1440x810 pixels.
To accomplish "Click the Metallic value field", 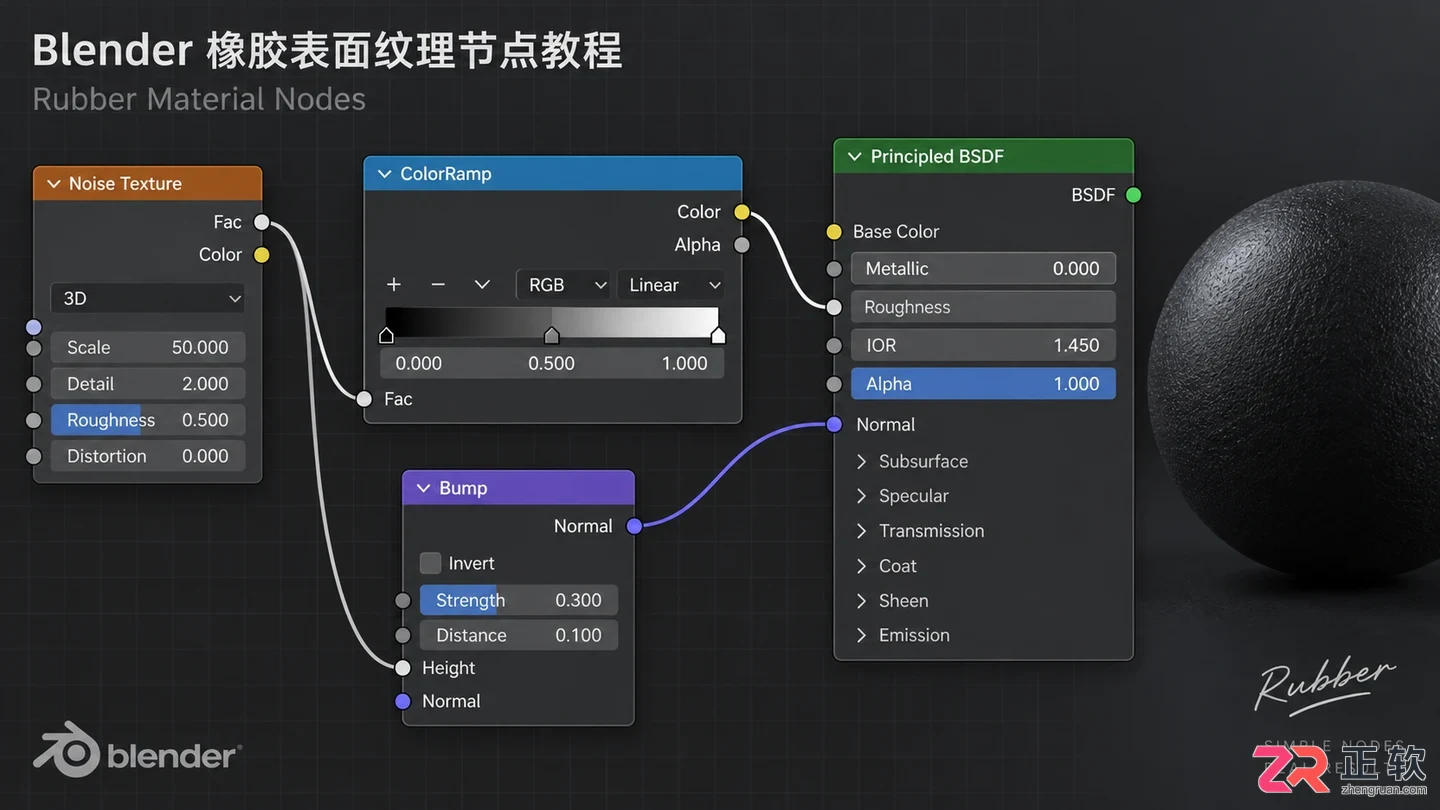I will [x=983, y=269].
